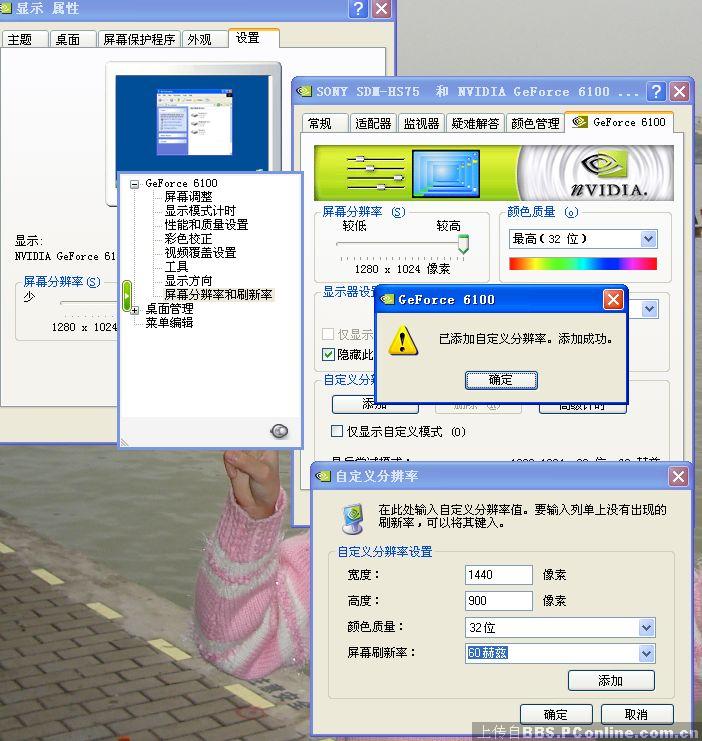This screenshot has width=702, height=741.
Task: Click the sliders graphic in the NVIDIA banner
Action: tap(376, 173)
